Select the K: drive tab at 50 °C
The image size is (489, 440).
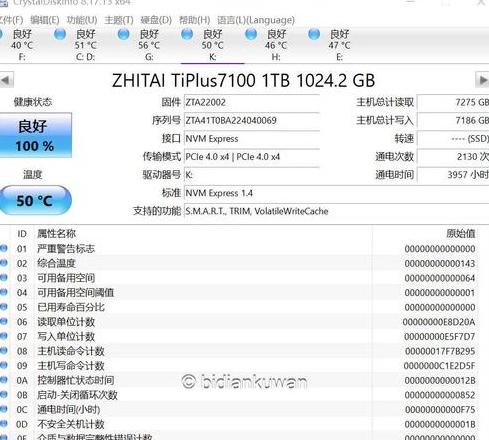[x=212, y=45]
